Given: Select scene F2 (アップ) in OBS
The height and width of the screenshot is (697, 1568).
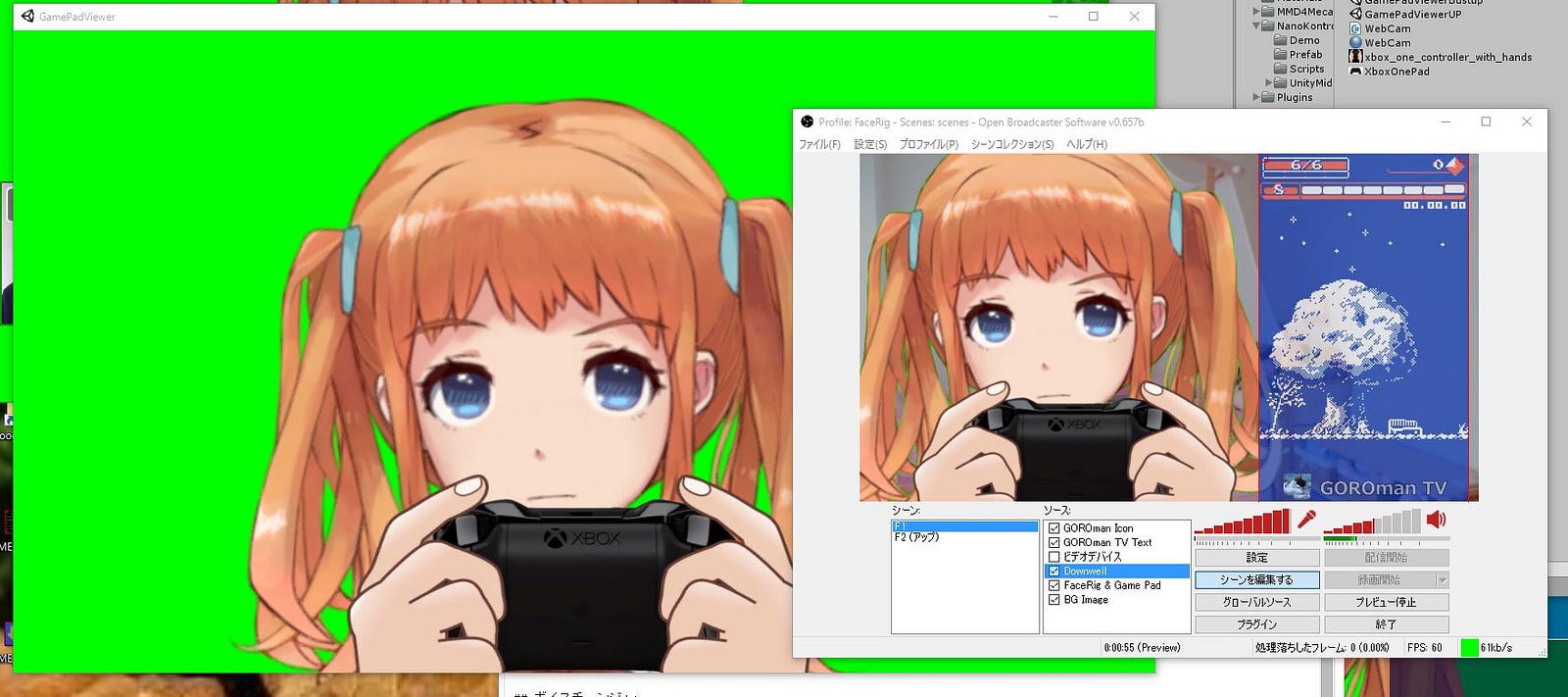Looking at the screenshot, I should tap(965, 537).
